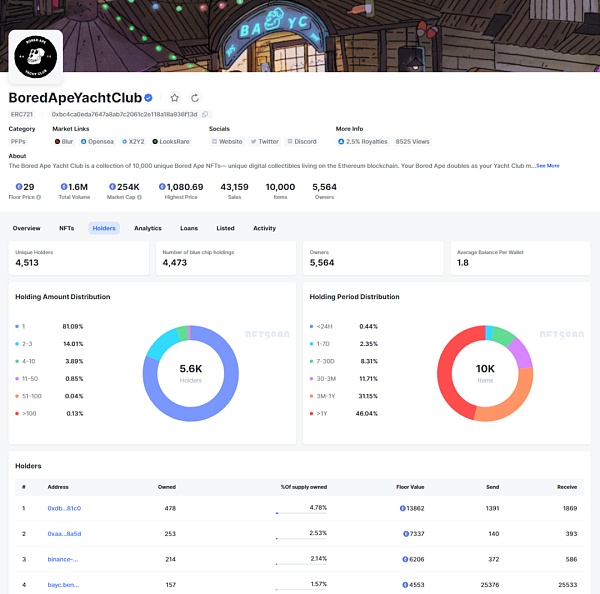Open the LooksRare market link

coord(173,141)
